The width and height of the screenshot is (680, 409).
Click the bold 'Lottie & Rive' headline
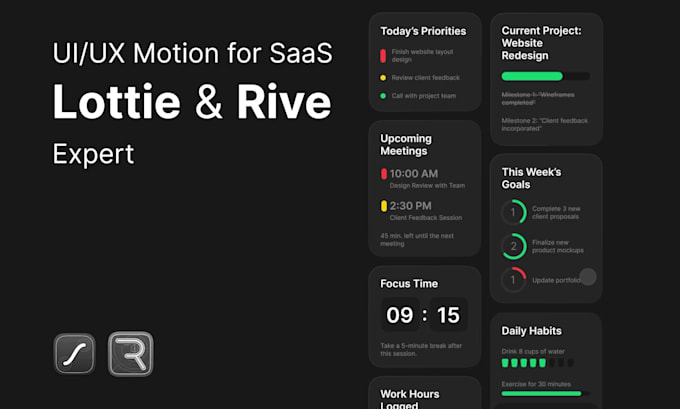[192, 102]
